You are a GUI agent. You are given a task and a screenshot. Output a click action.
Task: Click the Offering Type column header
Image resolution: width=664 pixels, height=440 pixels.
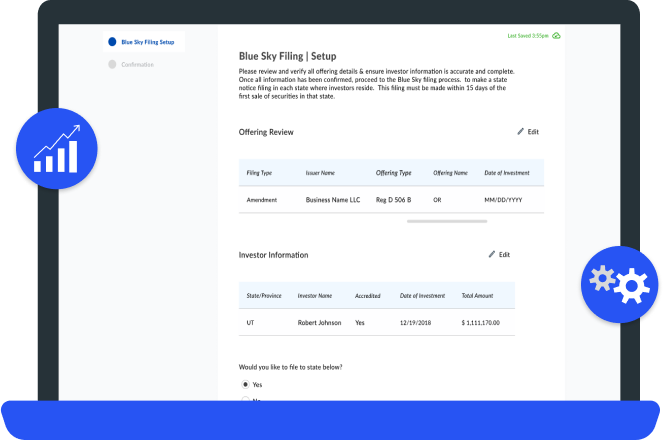tap(393, 173)
